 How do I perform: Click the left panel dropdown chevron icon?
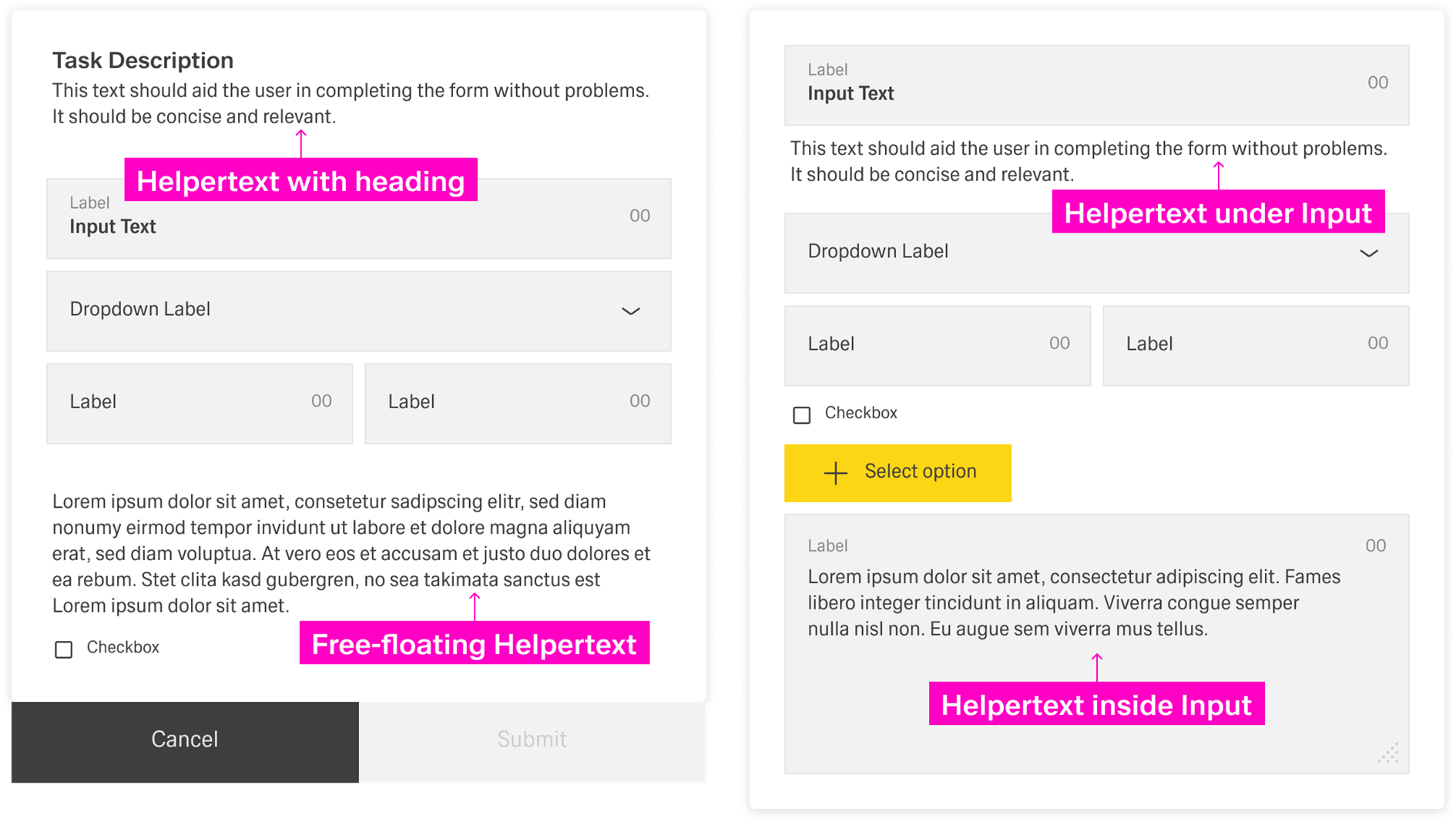631,311
